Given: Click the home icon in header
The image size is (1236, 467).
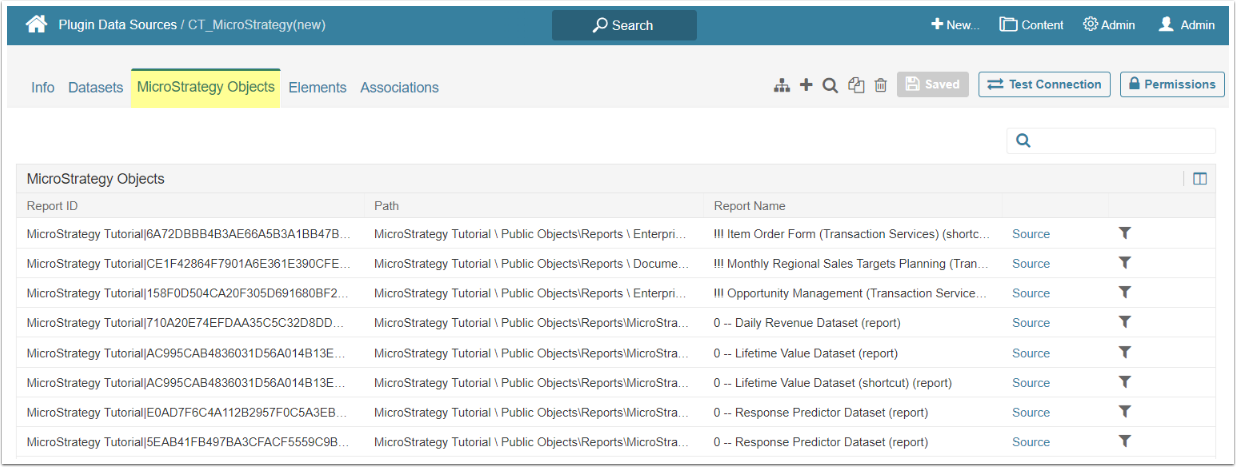Looking at the screenshot, I should coord(36,25).
